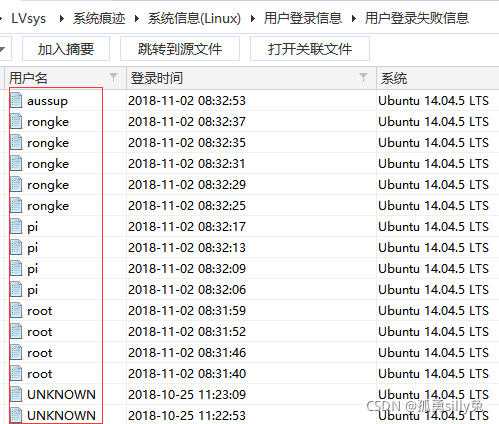Click the file icon of pi 08:32:06 row

coord(16,289)
